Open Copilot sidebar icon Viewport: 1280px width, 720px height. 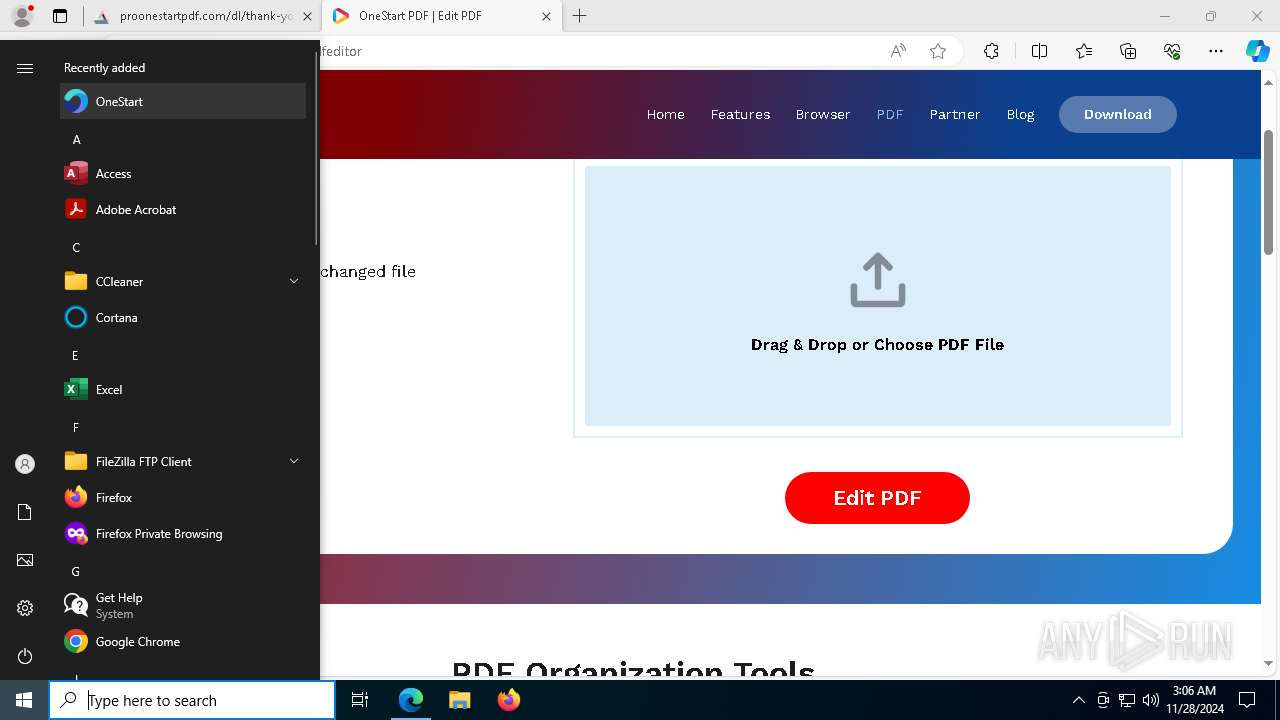[x=1258, y=51]
